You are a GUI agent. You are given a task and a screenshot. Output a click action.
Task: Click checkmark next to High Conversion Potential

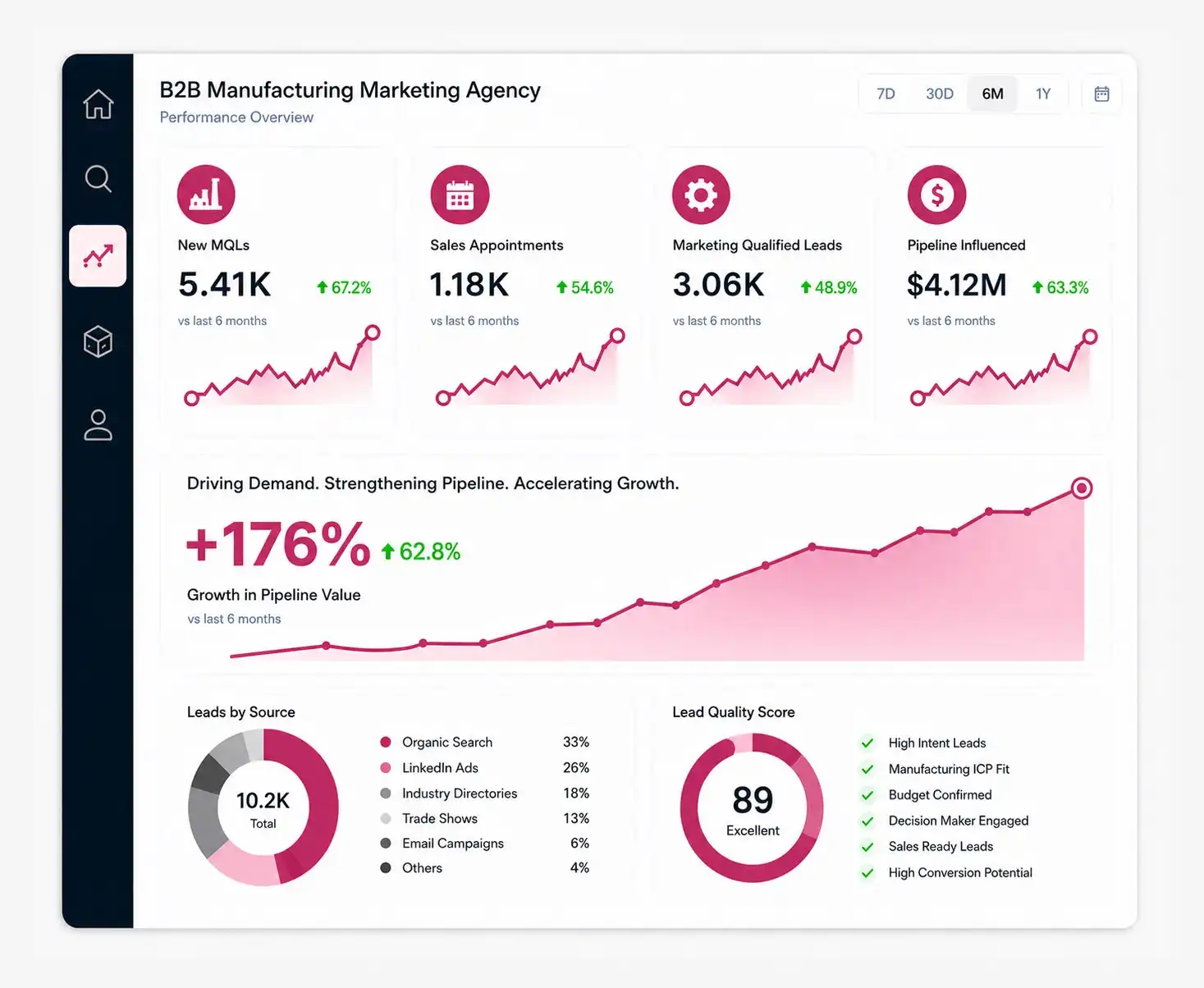click(x=867, y=873)
